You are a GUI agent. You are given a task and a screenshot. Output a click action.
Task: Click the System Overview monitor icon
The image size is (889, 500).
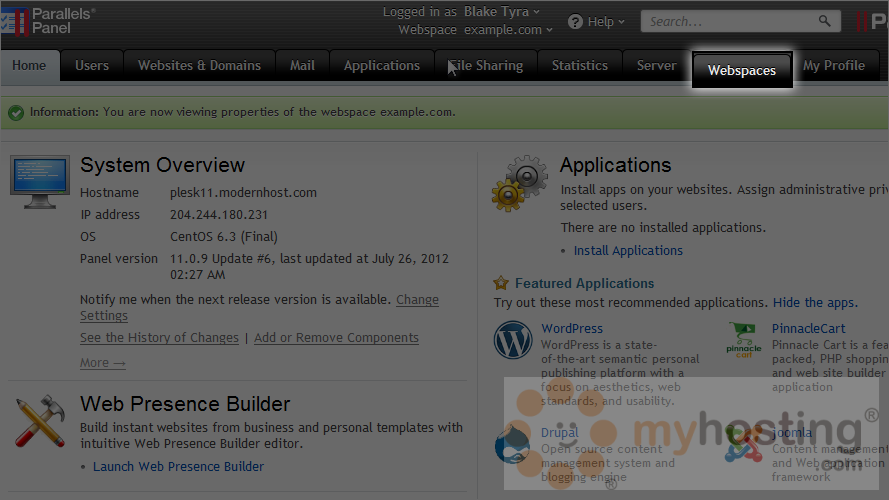tap(40, 182)
